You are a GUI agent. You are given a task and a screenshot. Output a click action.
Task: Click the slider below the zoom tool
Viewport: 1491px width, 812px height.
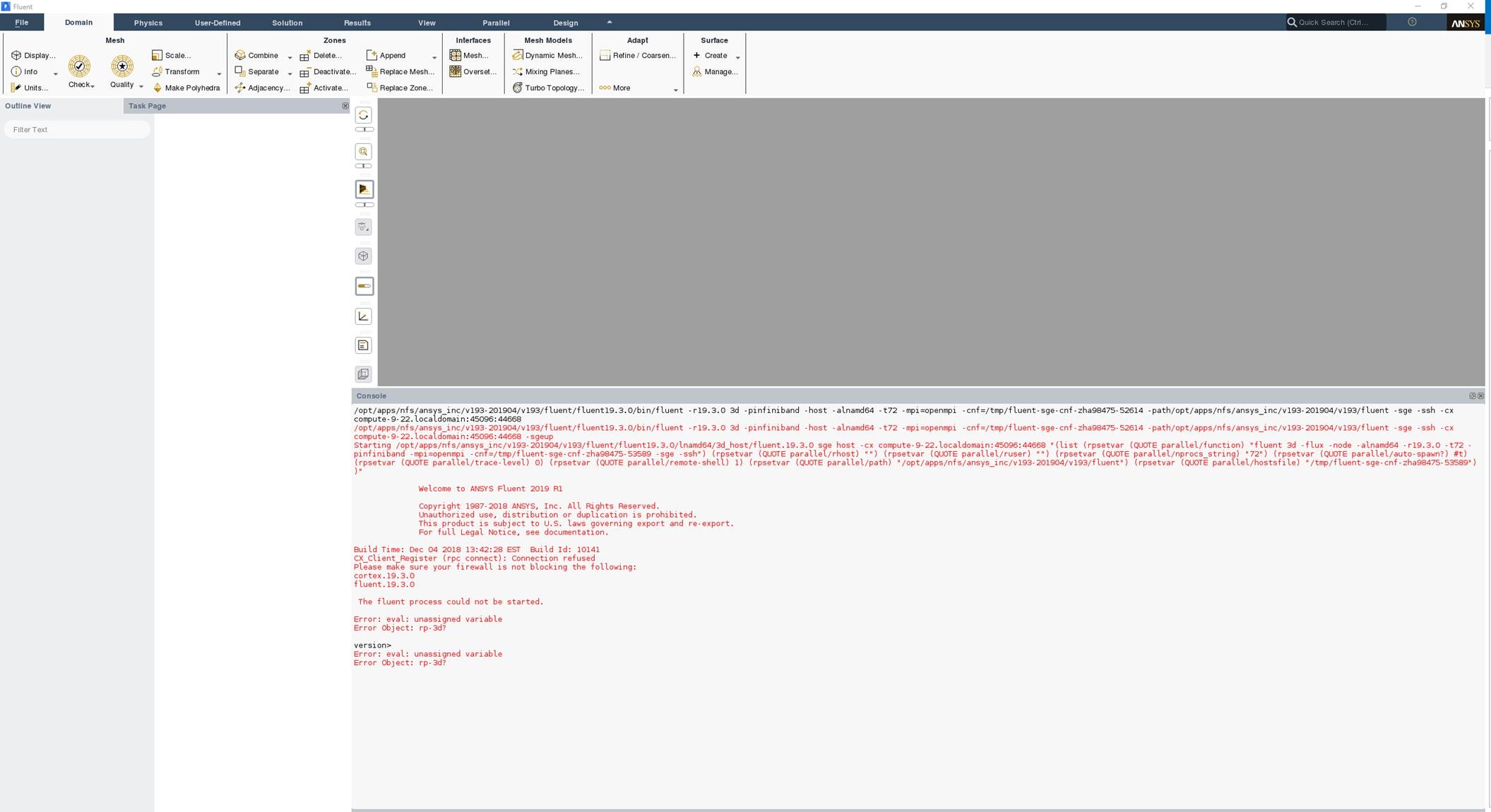[364, 166]
